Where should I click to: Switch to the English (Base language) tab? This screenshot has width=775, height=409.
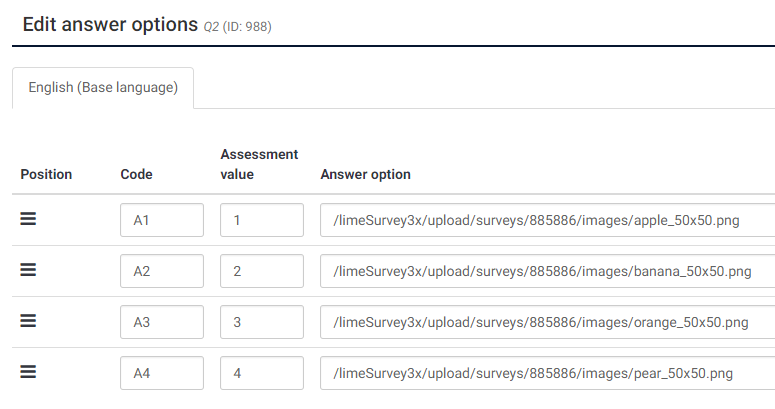tap(103, 88)
